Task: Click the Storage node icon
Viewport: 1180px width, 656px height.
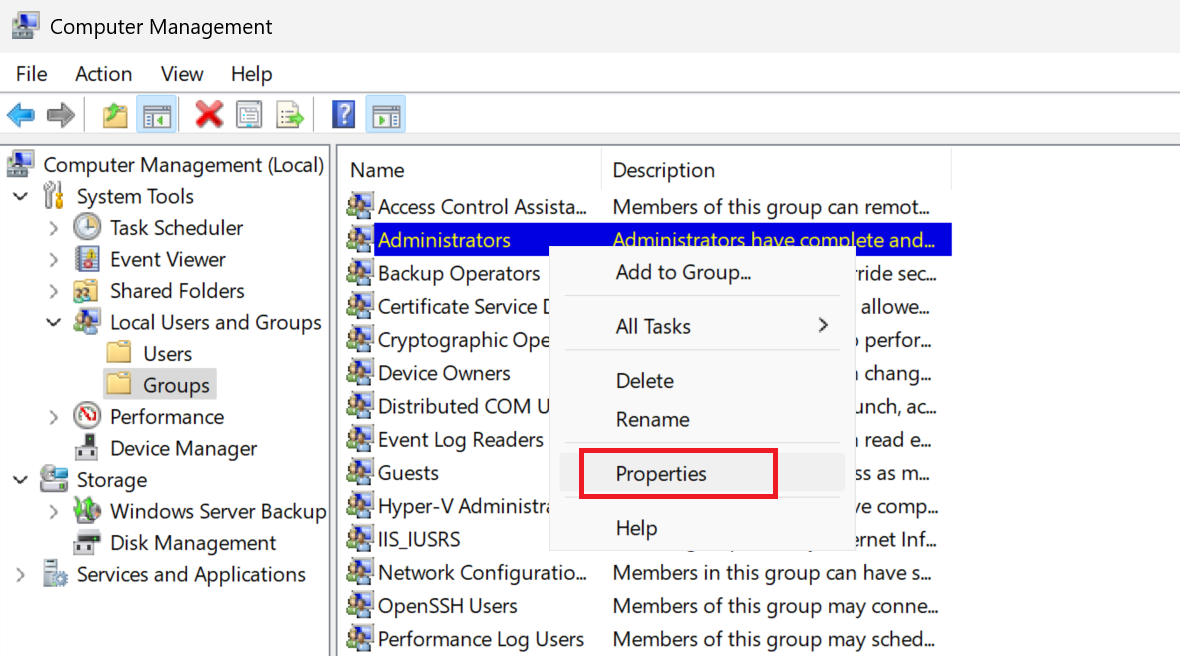Action: point(54,479)
